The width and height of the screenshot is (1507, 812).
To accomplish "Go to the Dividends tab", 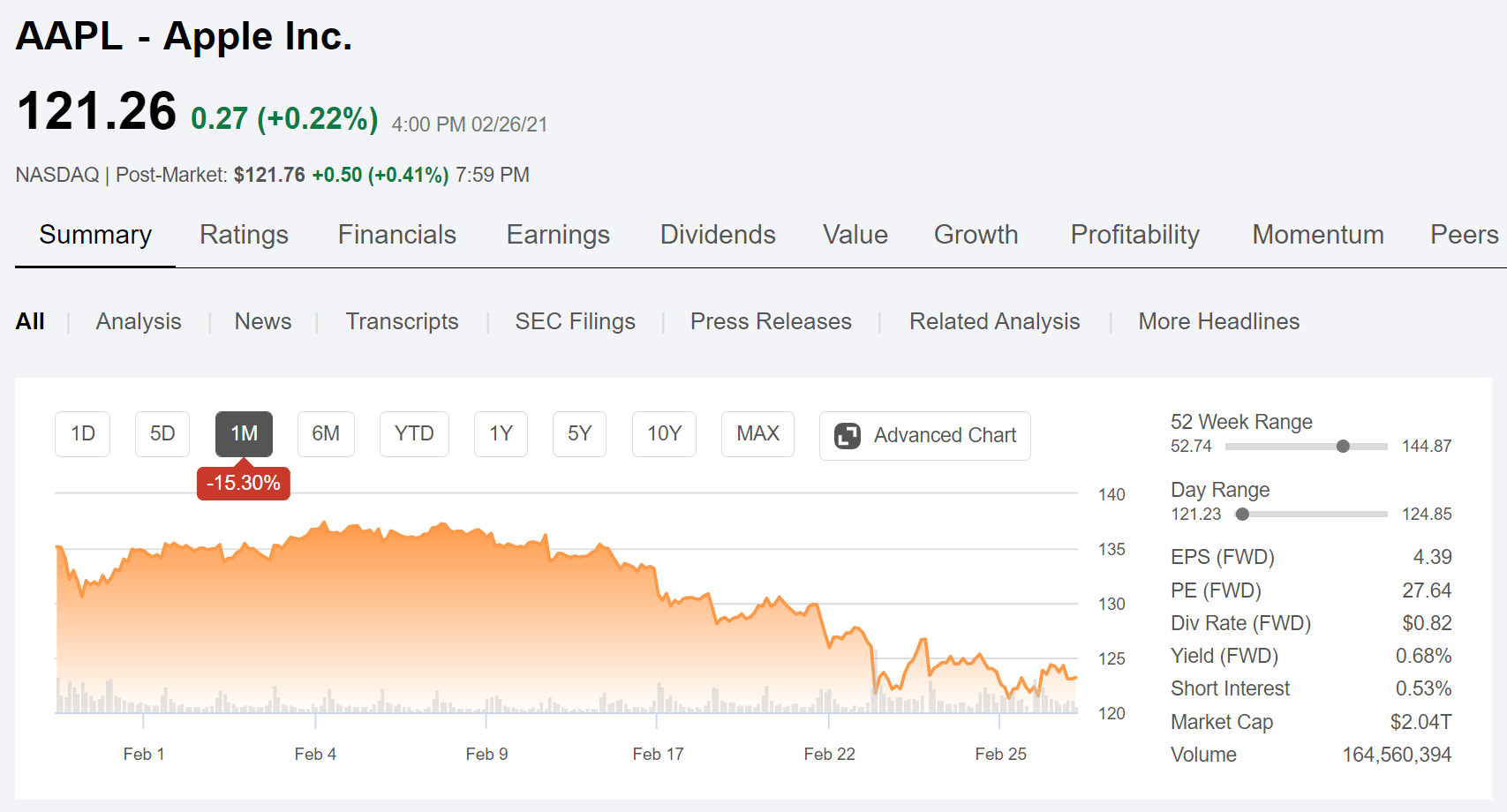I will pos(718,235).
